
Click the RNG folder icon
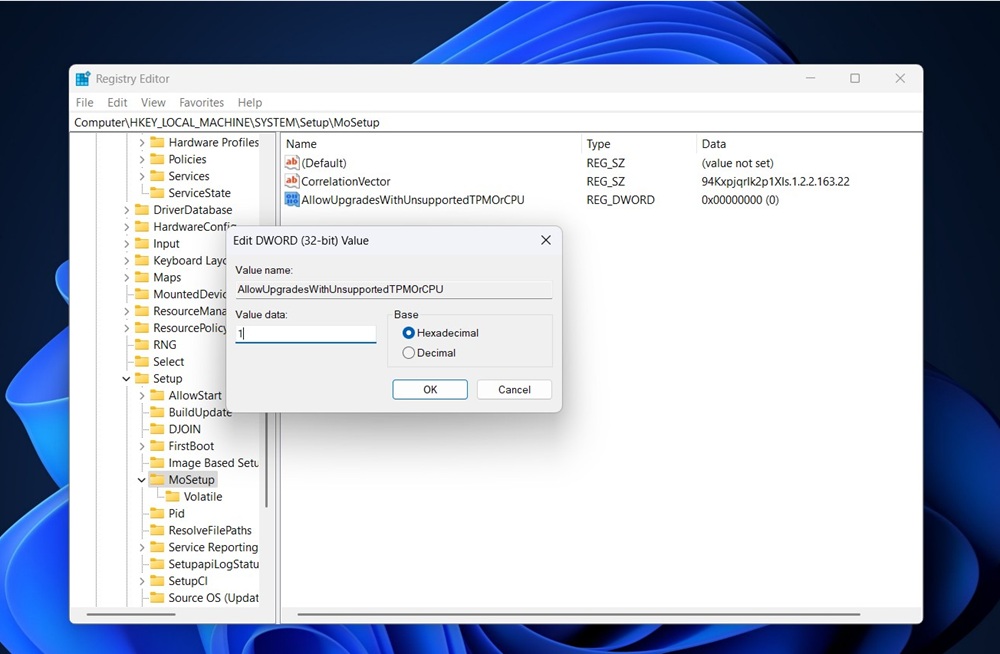pyautogui.click(x=144, y=344)
